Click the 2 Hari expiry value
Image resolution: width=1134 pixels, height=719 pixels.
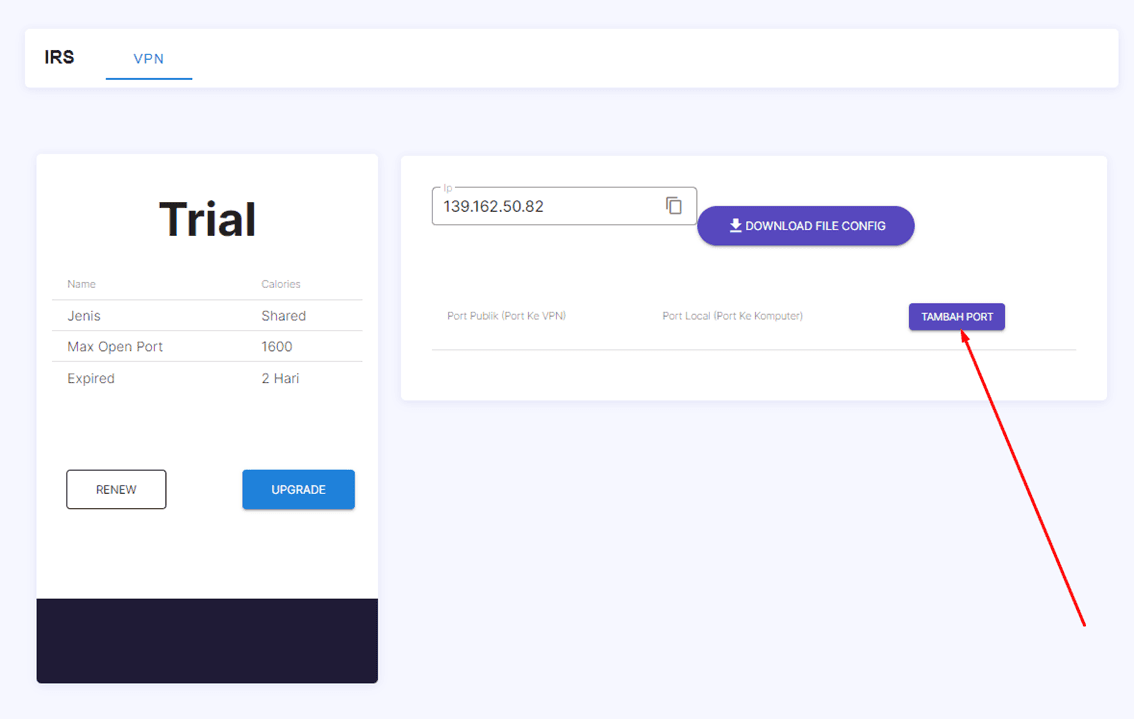click(x=280, y=379)
